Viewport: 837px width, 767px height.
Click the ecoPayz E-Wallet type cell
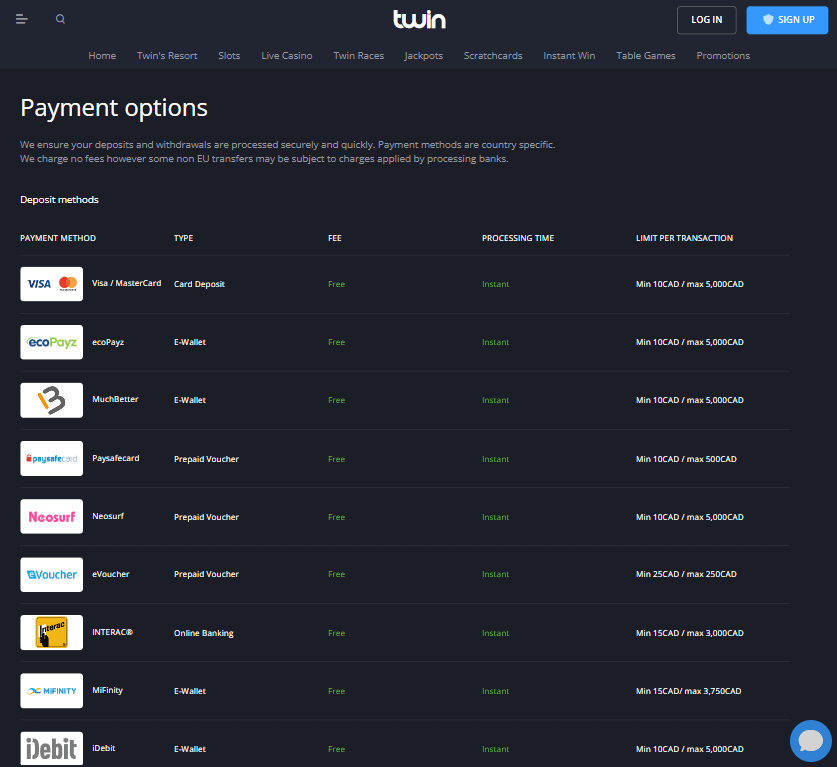pyautogui.click(x=190, y=342)
